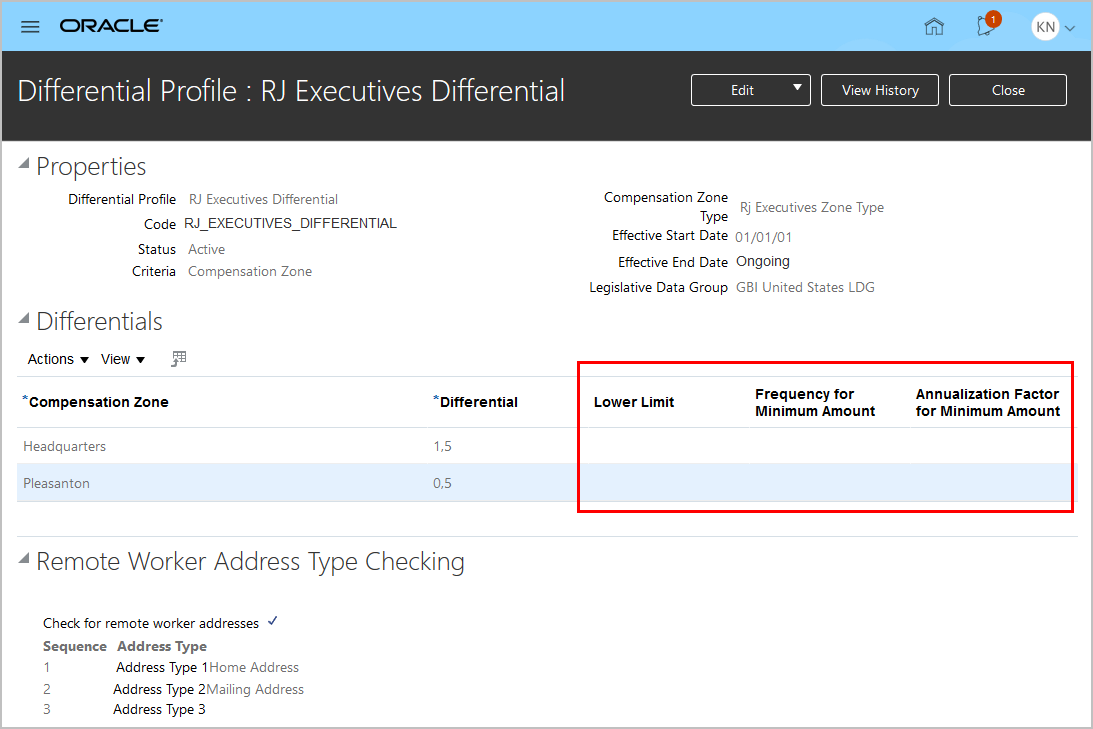Open the View menu
Viewport: 1093px width, 729px height.
click(123, 359)
